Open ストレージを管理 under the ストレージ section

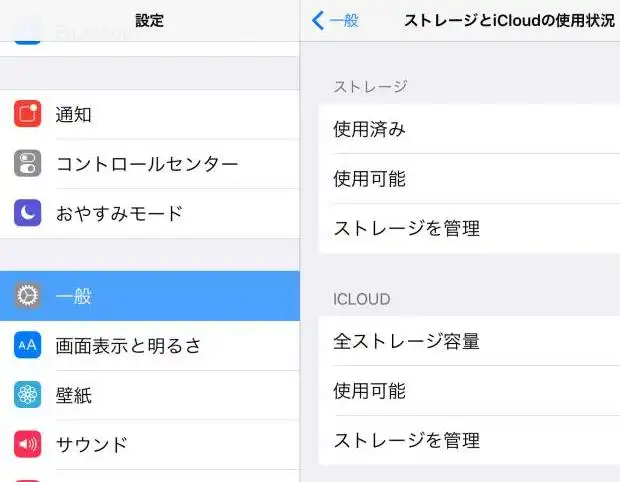pyautogui.click(x=470, y=228)
